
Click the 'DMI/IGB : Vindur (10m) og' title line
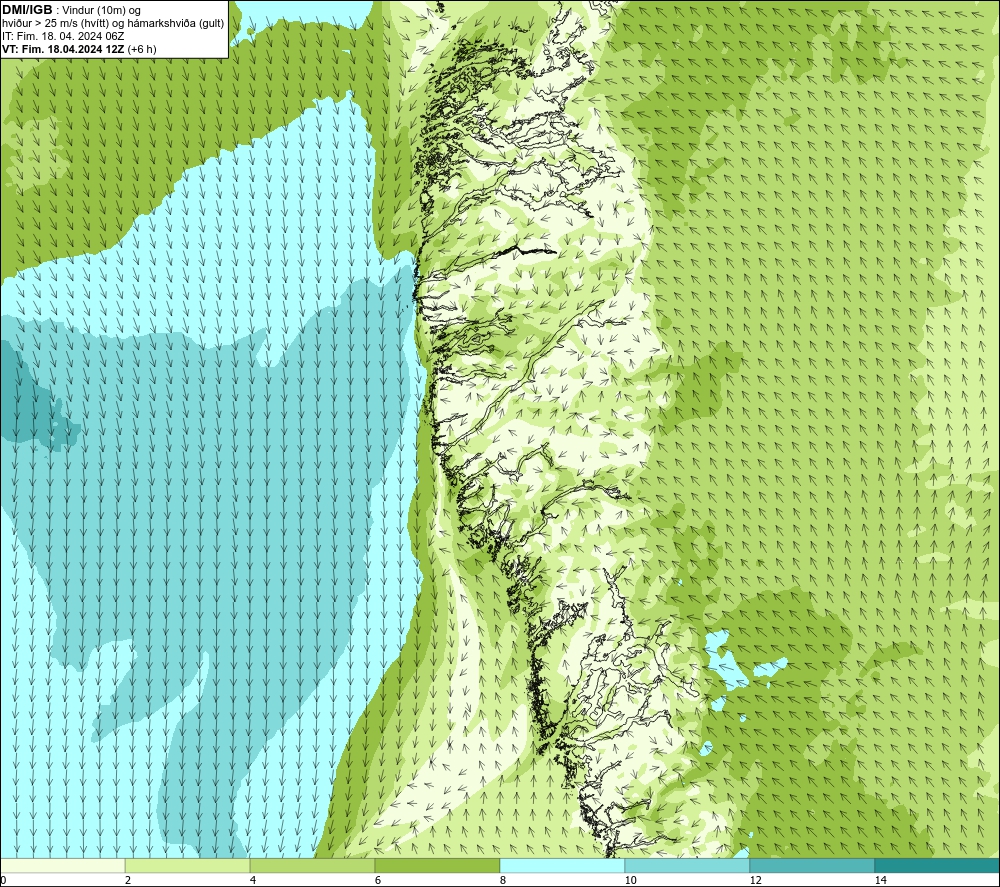(71, 10)
